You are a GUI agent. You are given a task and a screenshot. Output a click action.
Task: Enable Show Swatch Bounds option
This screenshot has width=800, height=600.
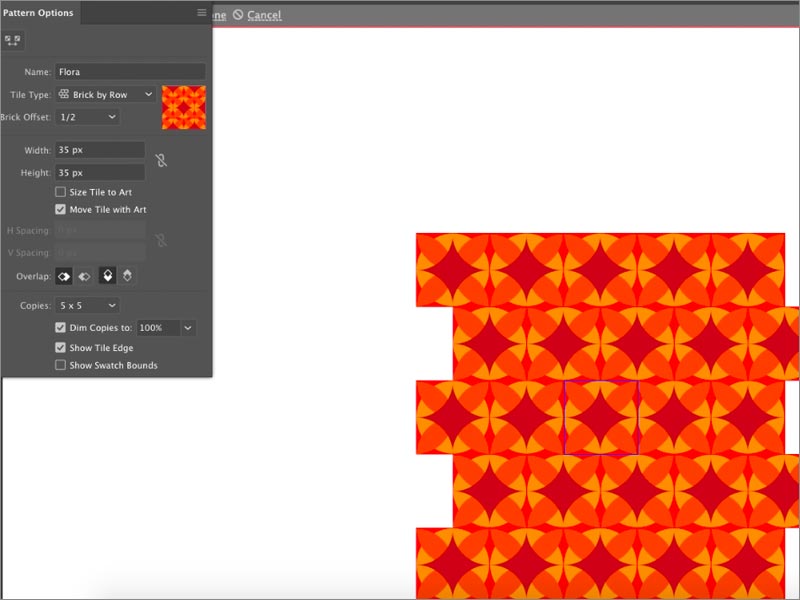pos(61,366)
